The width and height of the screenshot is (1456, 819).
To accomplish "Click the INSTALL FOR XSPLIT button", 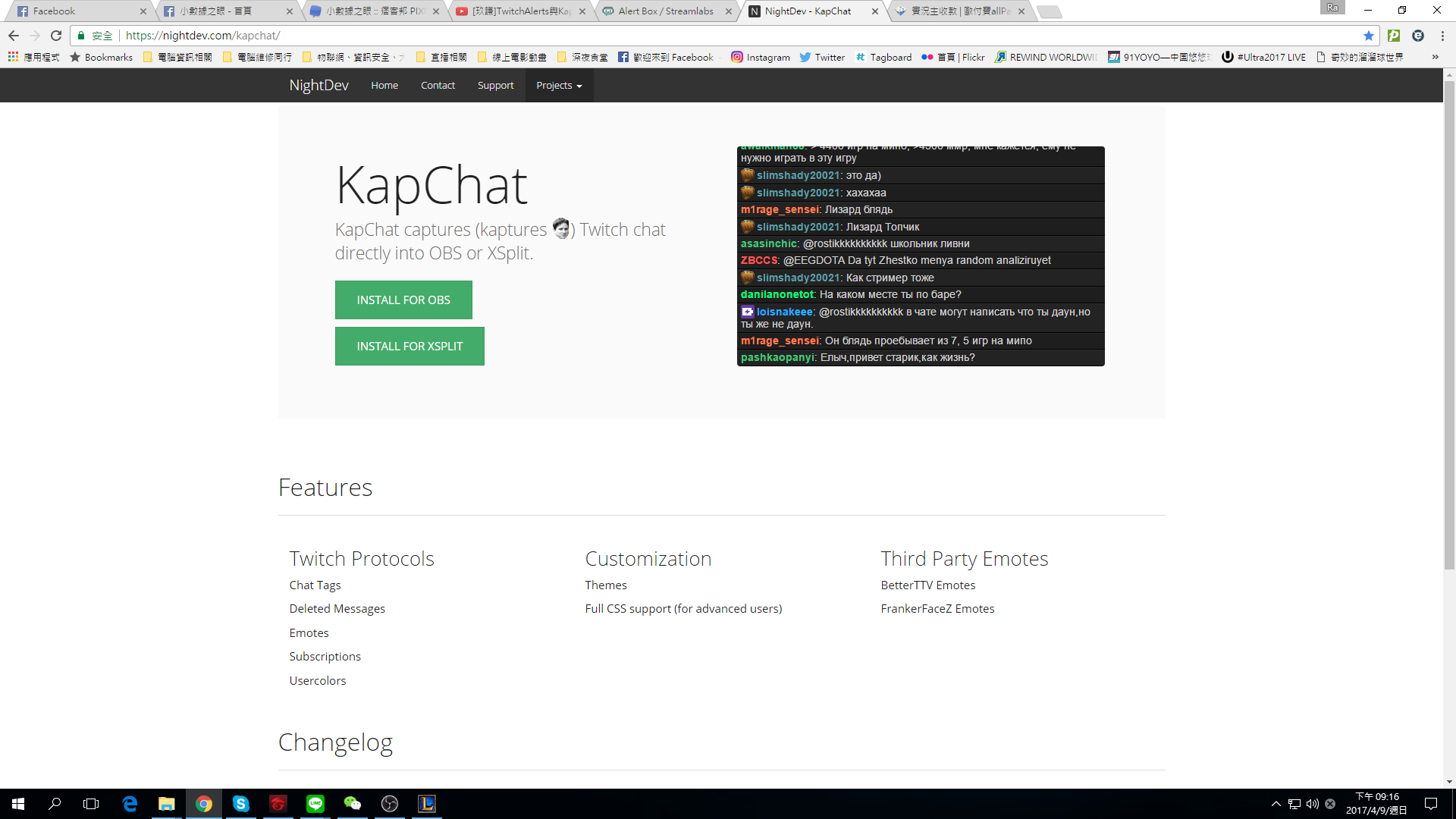I will pyautogui.click(x=409, y=347).
